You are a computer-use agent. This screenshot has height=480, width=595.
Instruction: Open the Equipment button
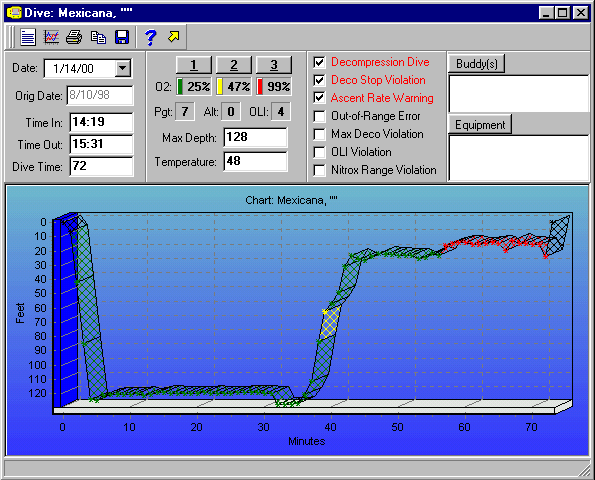[480, 124]
